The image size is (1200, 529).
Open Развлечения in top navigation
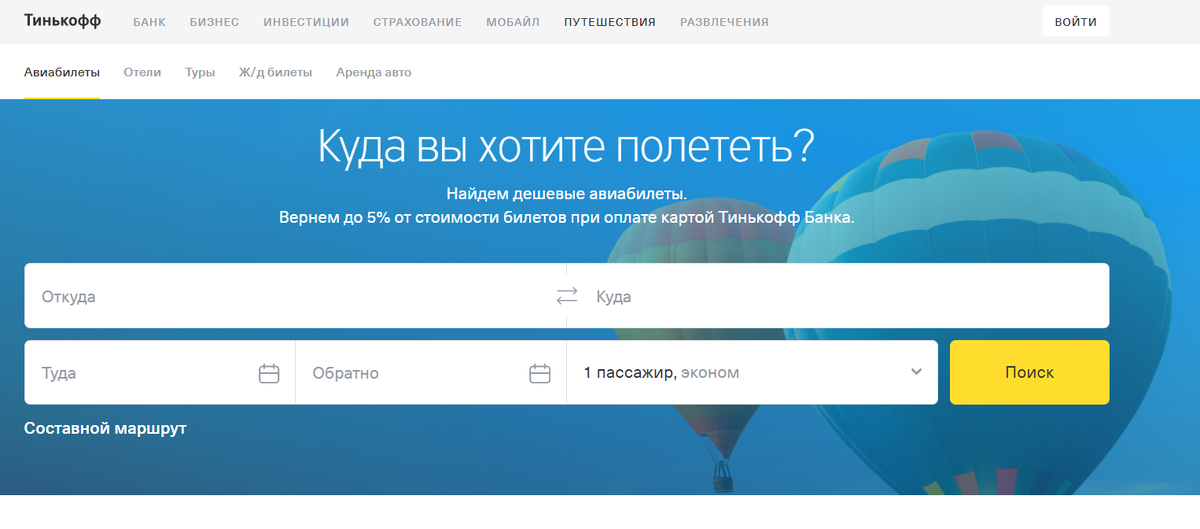[724, 22]
